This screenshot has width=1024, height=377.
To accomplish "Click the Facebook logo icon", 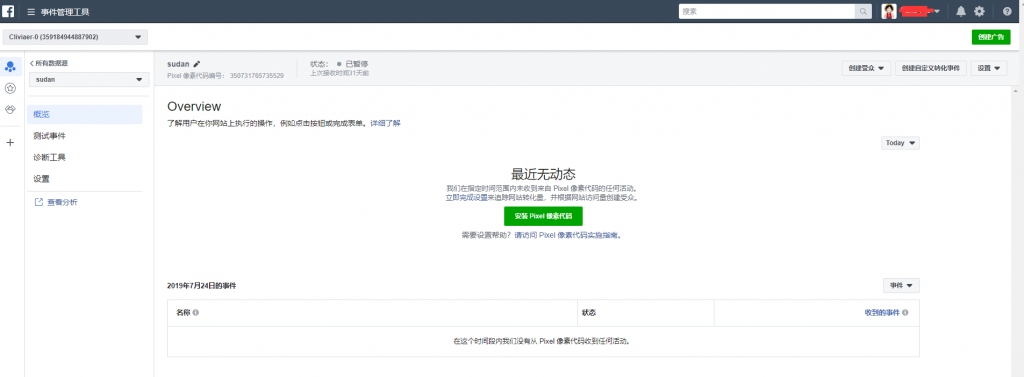I will (x=8, y=11).
